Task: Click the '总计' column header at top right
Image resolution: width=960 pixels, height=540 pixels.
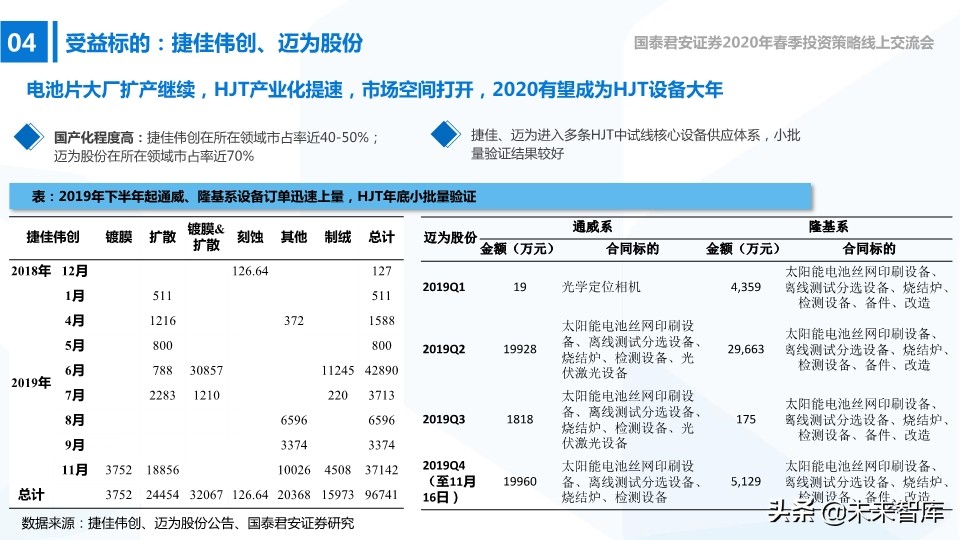Action: click(381, 237)
